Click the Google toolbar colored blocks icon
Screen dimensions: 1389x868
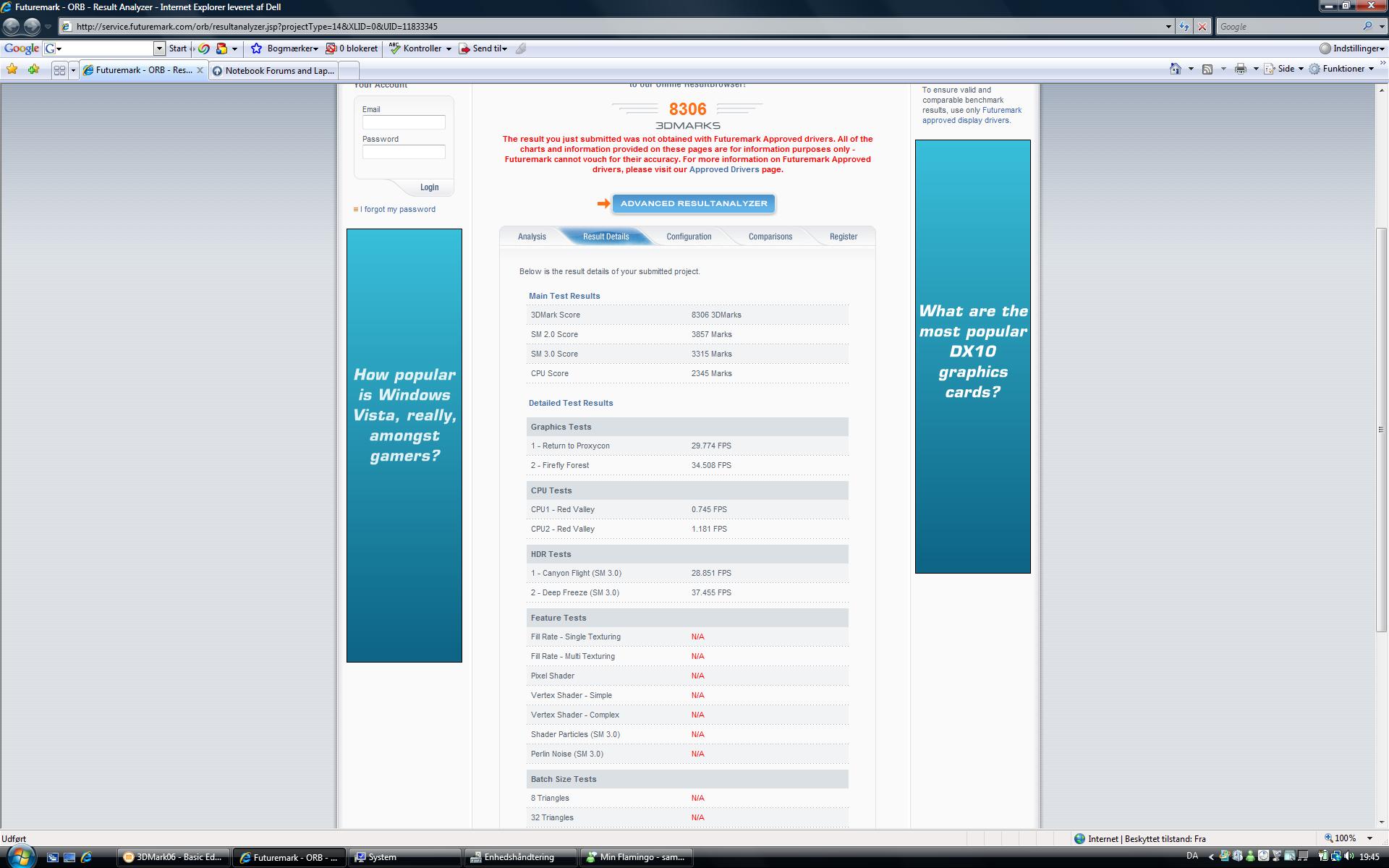[222, 48]
